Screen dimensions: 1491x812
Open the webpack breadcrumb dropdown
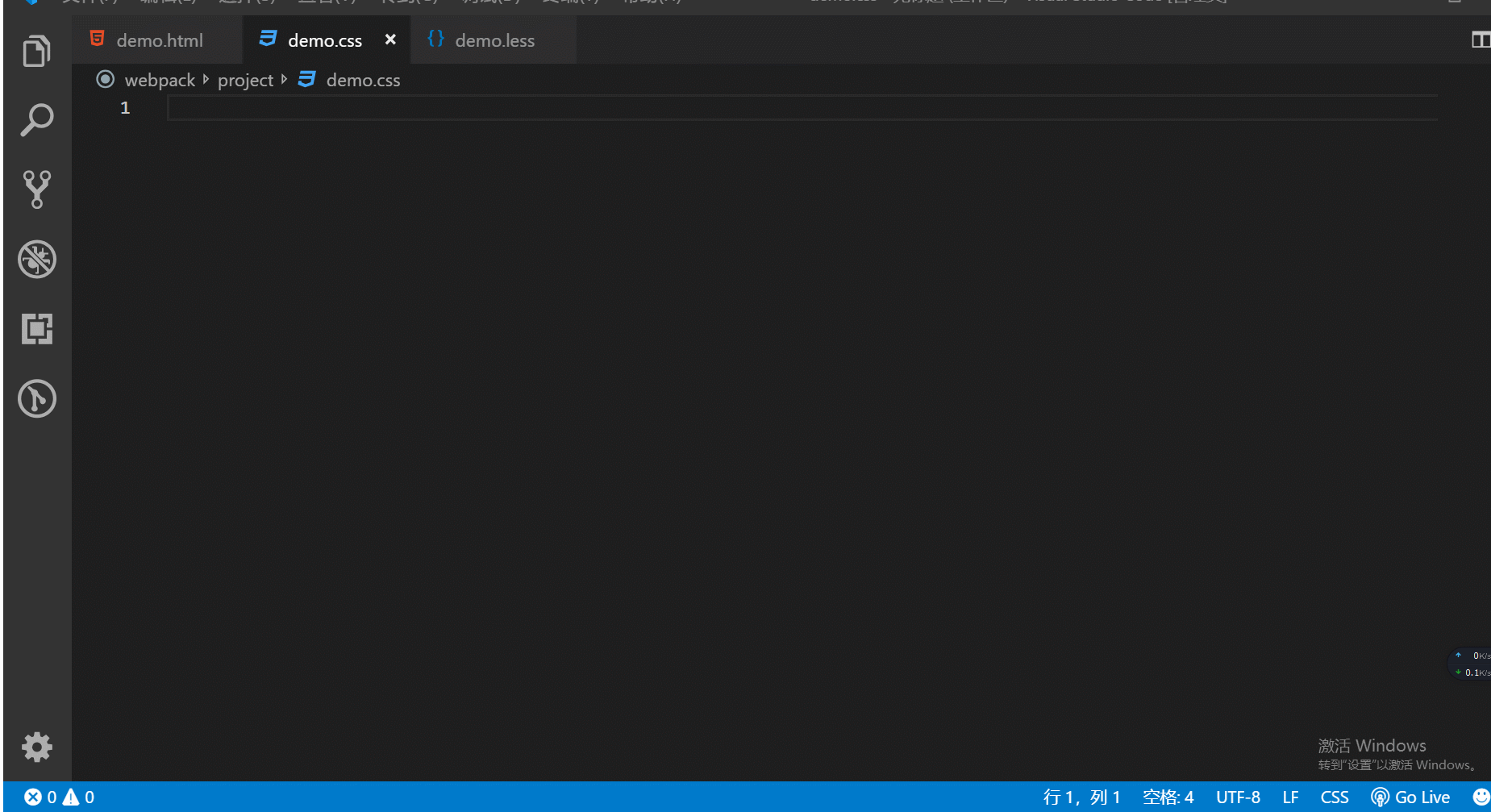click(x=159, y=79)
